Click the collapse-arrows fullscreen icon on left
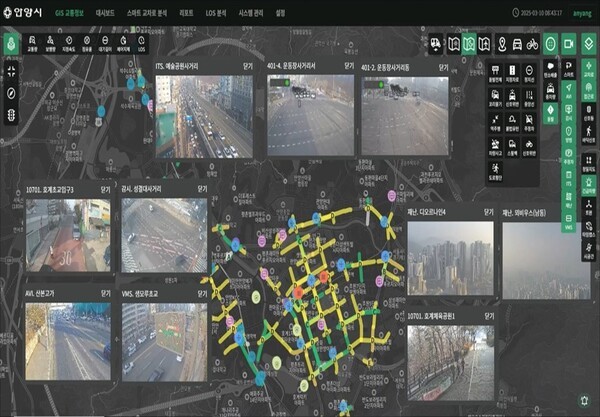The height and width of the screenshot is (417, 600). [x=11, y=71]
